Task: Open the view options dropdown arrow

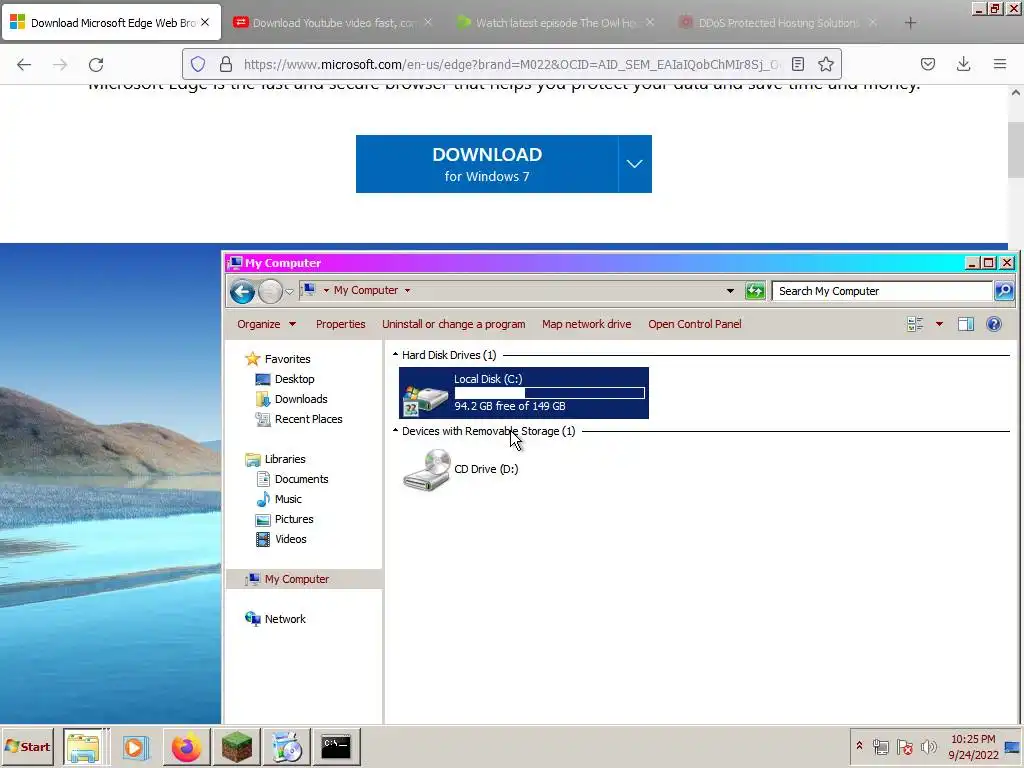Action: pyautogui.click(x=939, y=324)
